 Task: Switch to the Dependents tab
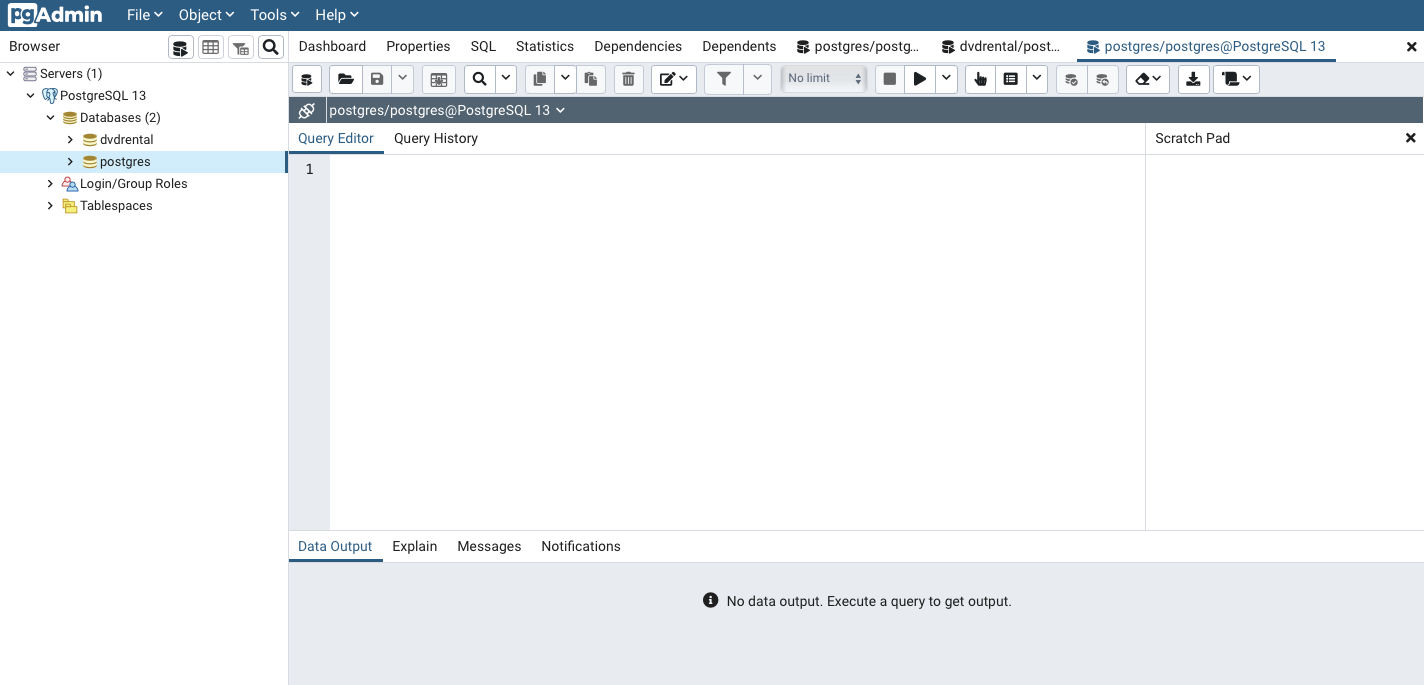point(739,46)
